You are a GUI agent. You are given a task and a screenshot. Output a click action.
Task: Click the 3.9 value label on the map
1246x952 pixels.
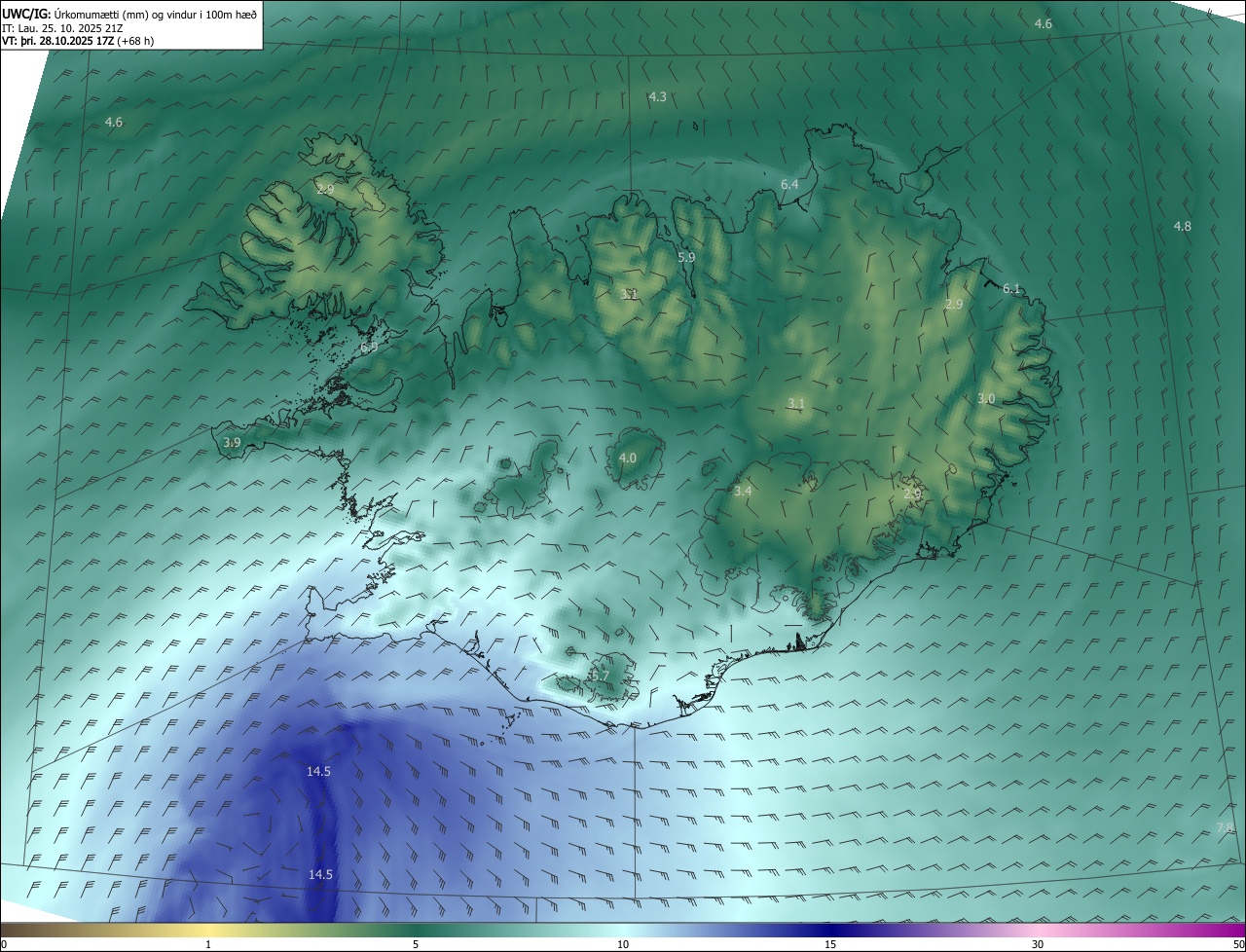coord(232,442)
